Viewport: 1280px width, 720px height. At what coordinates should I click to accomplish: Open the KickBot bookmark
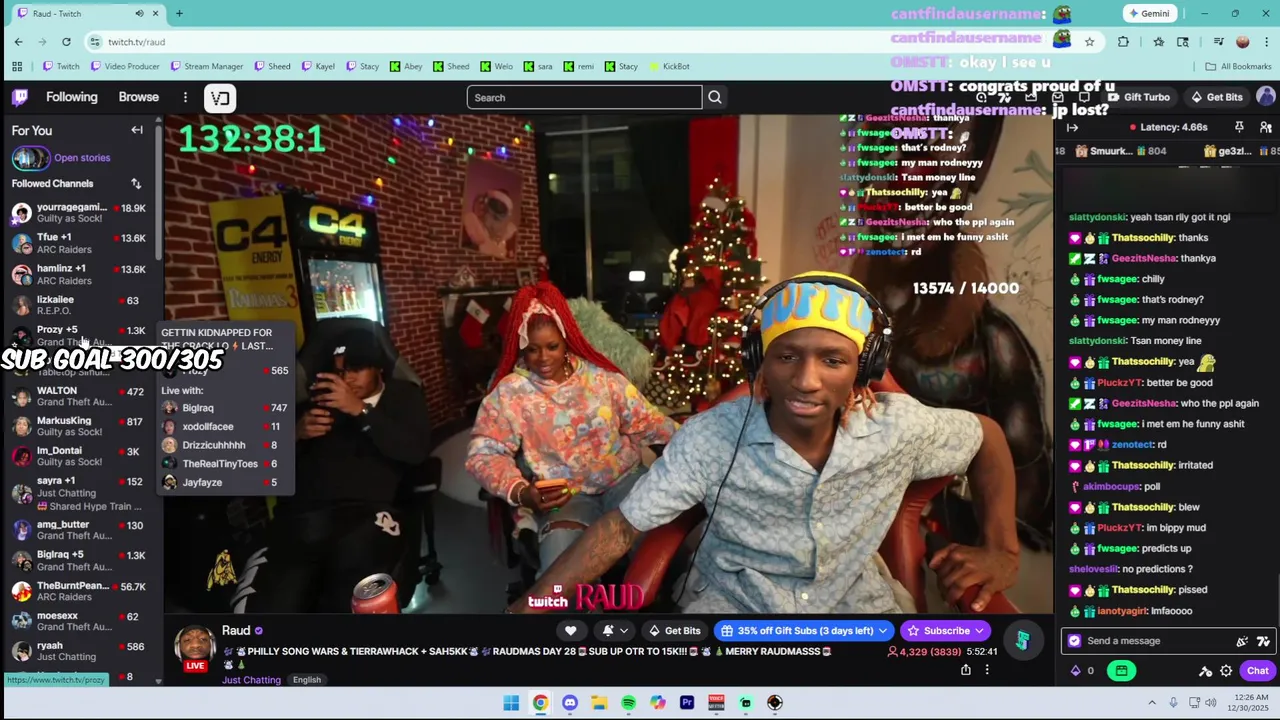click(669, 66)
